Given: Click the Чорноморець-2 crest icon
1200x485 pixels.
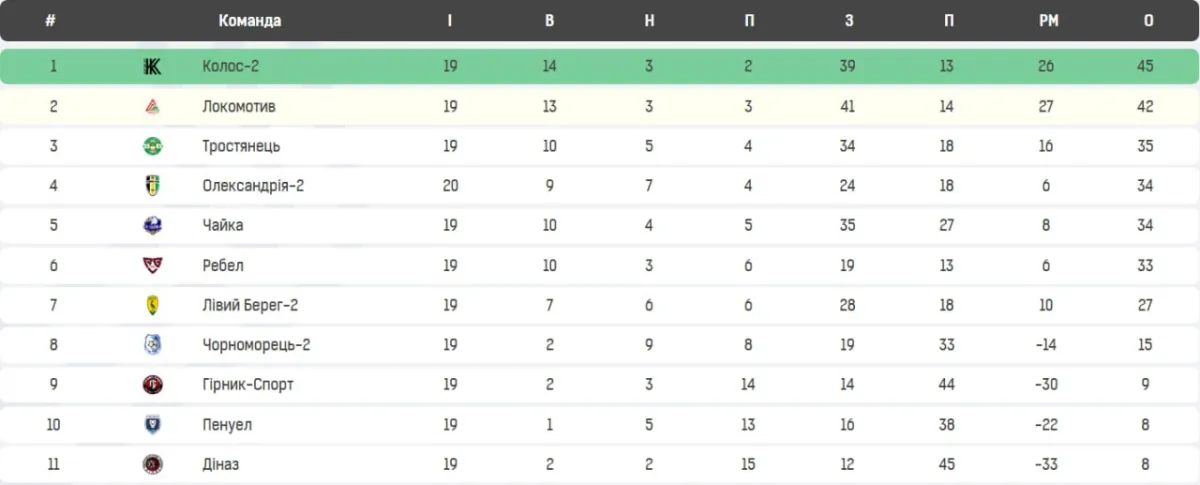Looking at the screenshot, I should [152, 345].
